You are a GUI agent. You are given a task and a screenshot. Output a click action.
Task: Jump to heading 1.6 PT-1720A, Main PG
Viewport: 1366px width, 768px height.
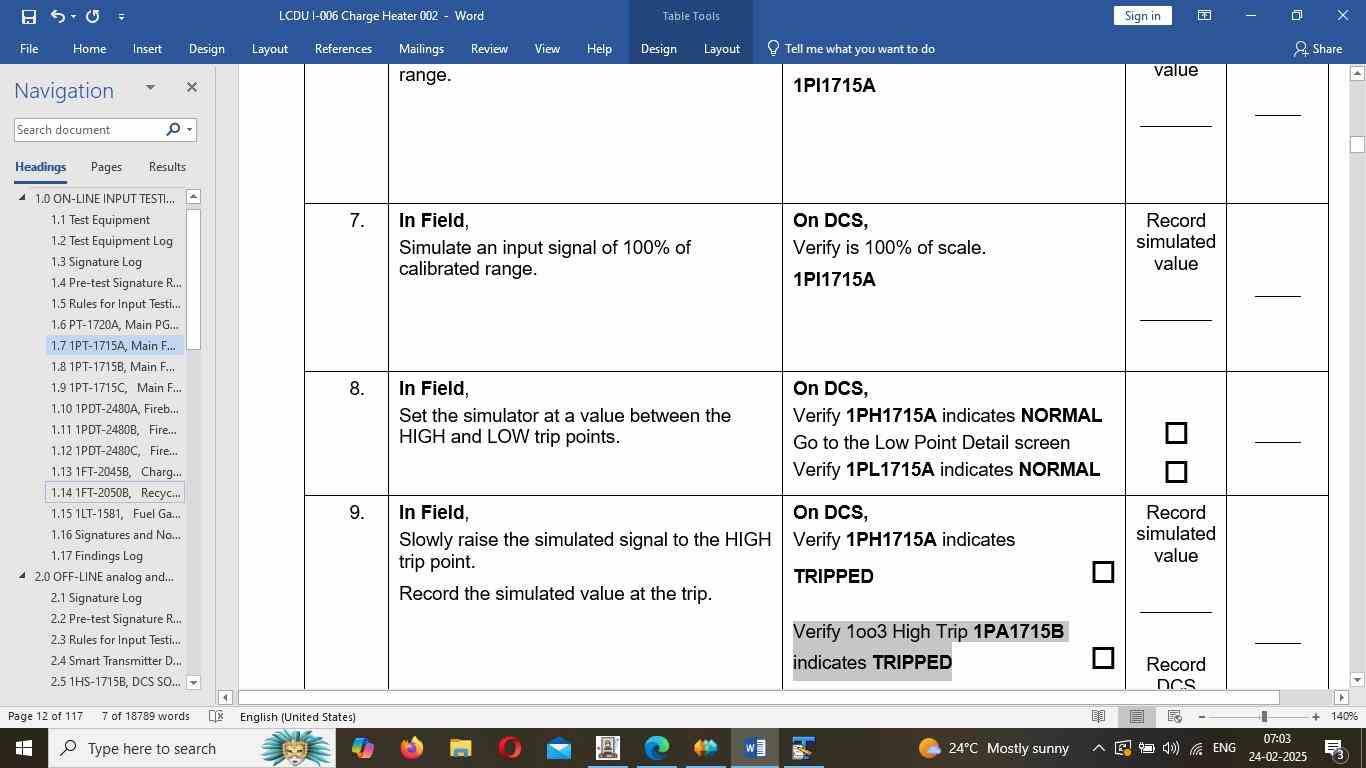coord(115,325)
